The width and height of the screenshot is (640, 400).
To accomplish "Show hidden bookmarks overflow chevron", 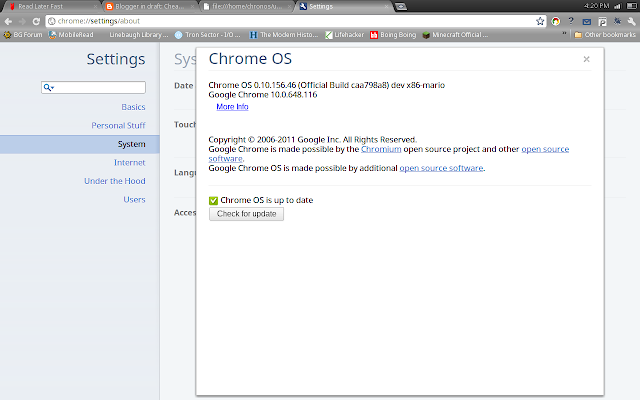I will tap(564, 34).
